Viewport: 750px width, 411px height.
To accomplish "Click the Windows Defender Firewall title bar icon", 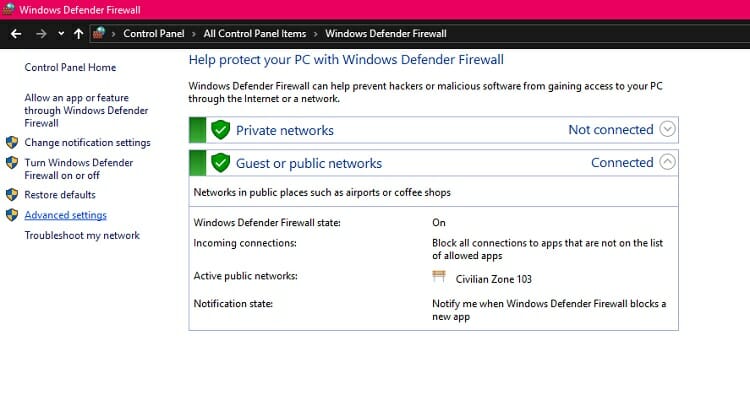I will point(8,9).
